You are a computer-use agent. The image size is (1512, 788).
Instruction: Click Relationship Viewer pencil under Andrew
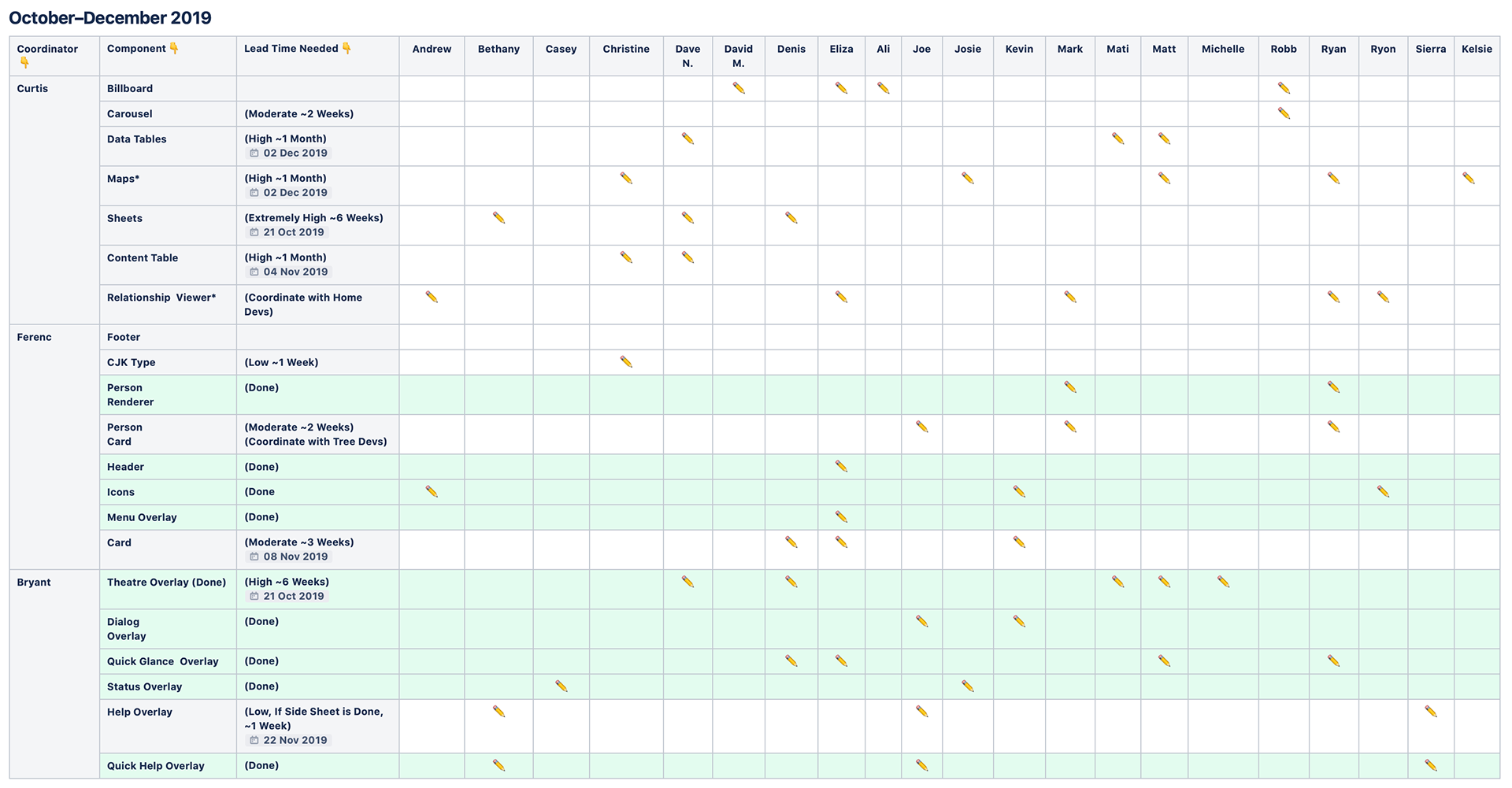432,297
